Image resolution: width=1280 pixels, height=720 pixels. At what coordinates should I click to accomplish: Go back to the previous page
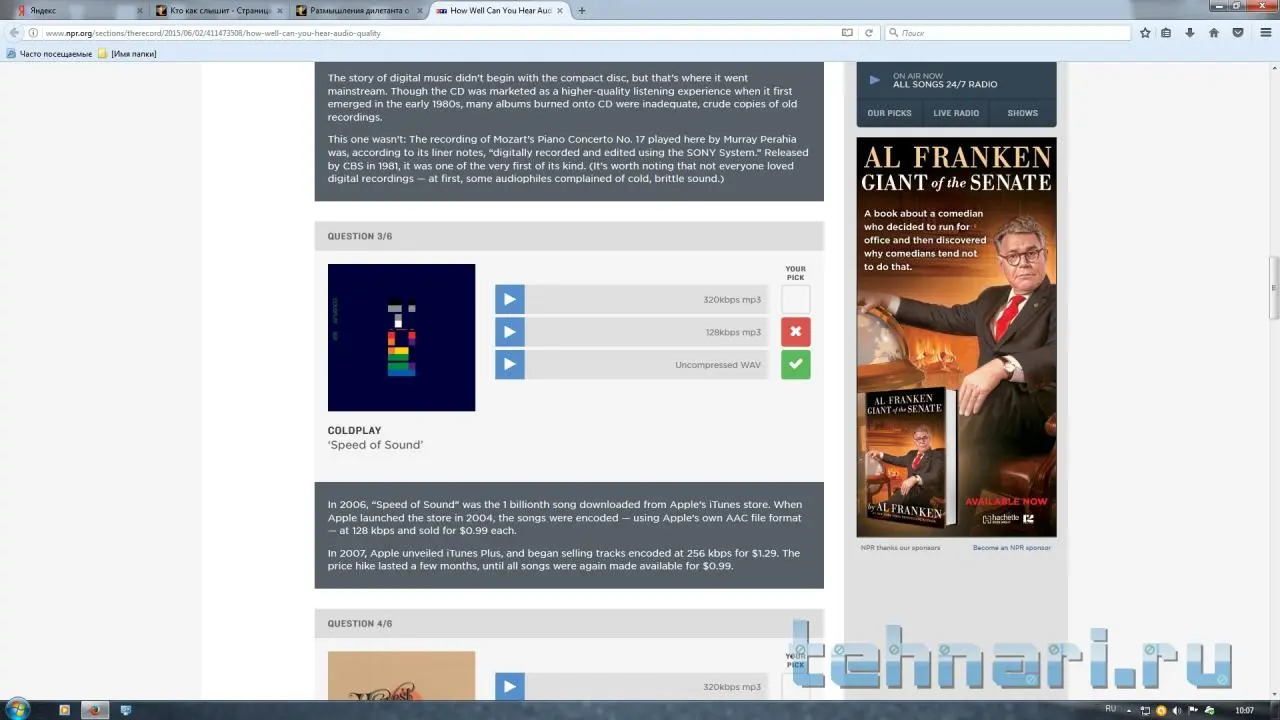pos(14,33)
